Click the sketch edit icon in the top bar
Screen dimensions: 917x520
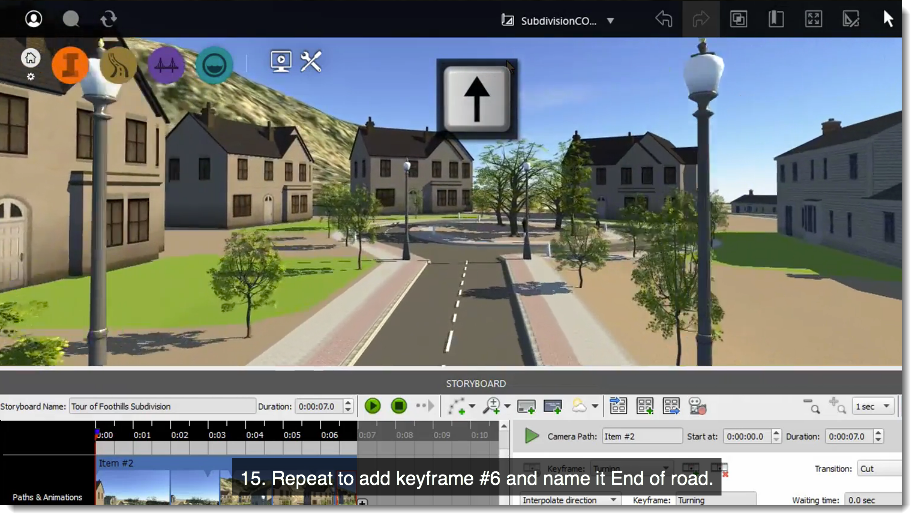click(851, 19)
